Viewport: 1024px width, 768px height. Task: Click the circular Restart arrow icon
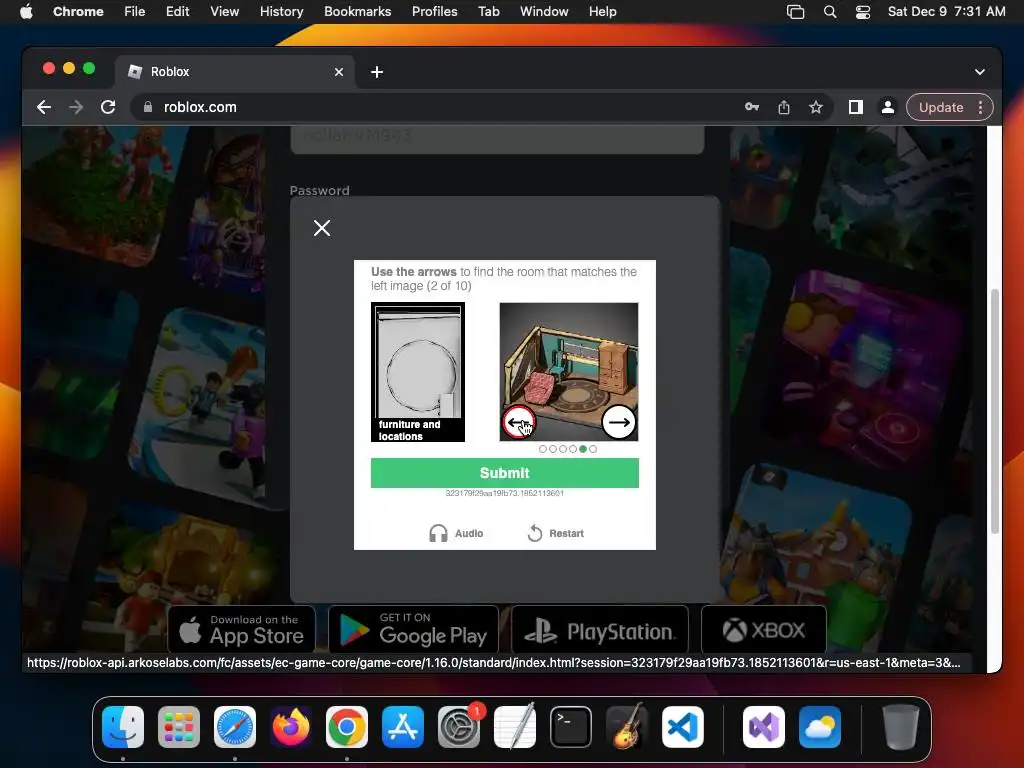[535, 534]
